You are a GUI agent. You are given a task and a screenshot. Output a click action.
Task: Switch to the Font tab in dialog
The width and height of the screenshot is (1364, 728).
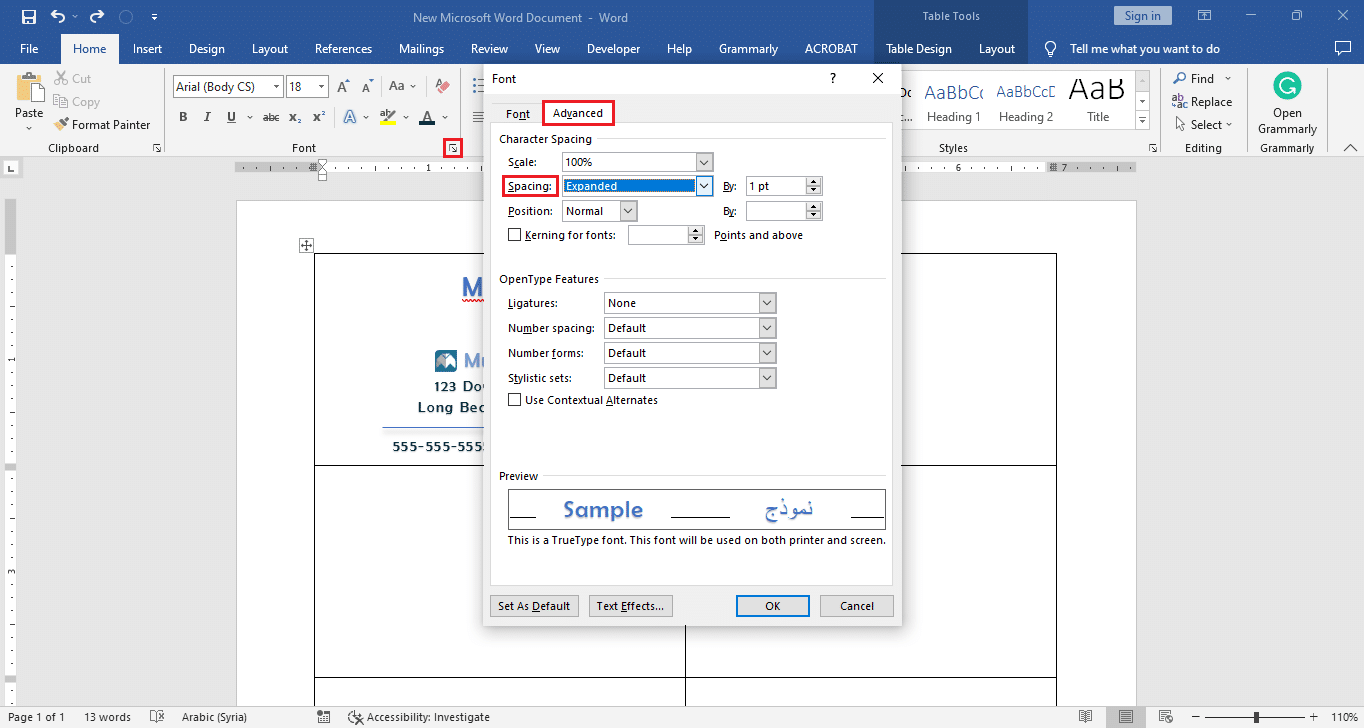tap(517, 114)
